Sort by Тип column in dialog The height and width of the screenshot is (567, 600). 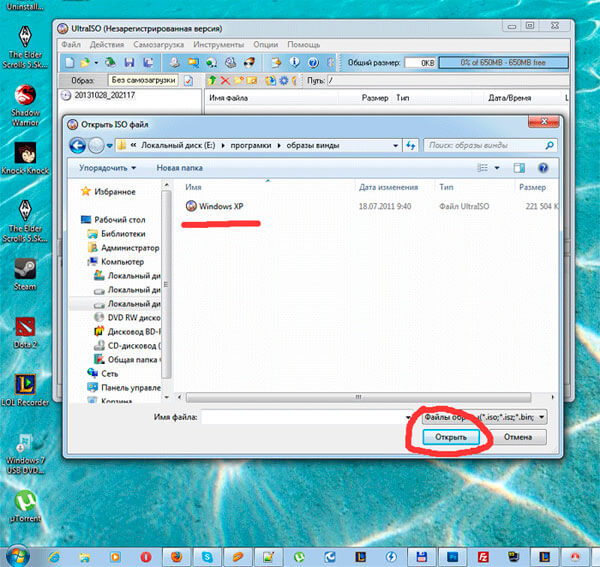[446, 187]
